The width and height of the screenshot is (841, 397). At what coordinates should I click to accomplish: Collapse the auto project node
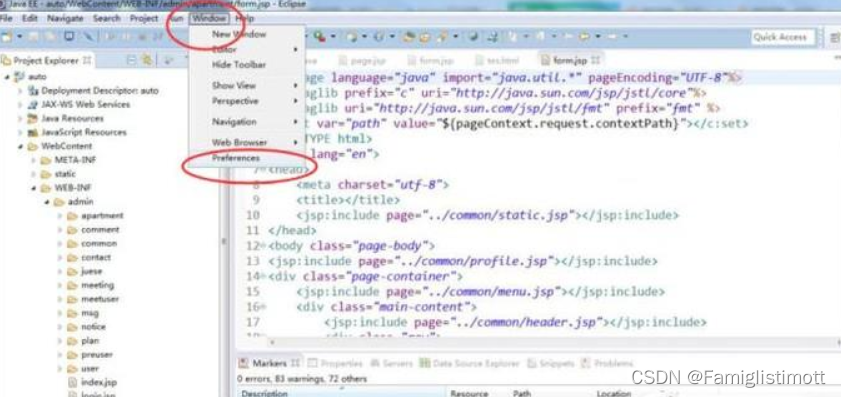pos(8,77)
